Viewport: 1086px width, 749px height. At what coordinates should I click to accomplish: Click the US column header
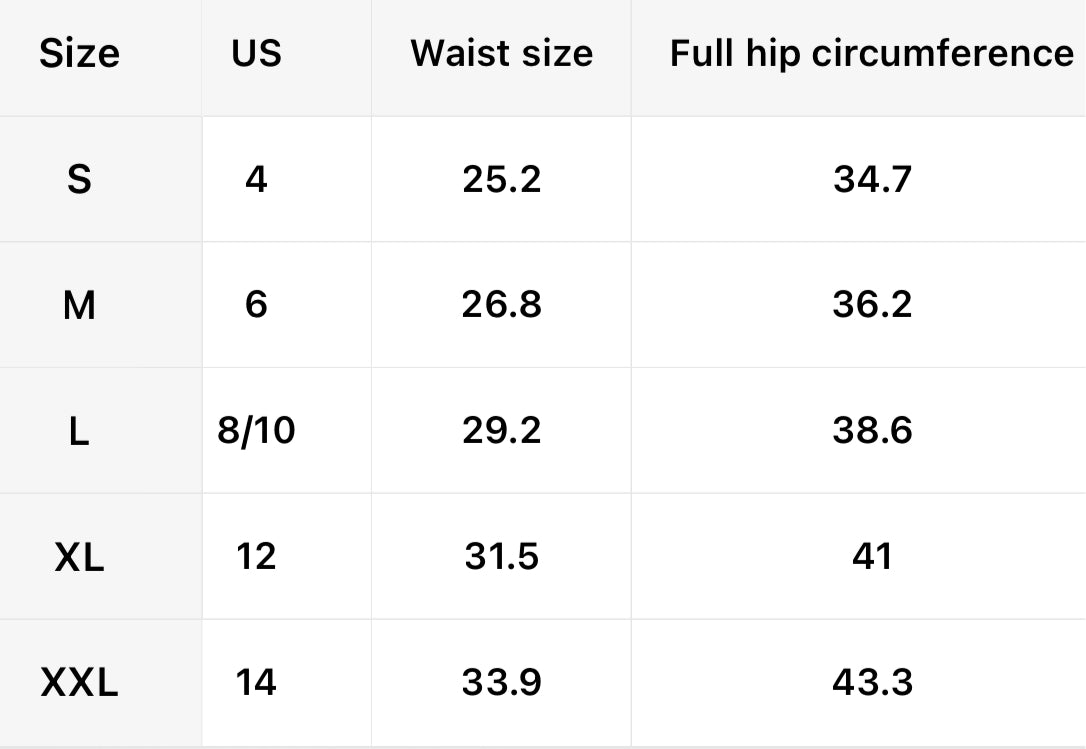(x=256, y=53)
